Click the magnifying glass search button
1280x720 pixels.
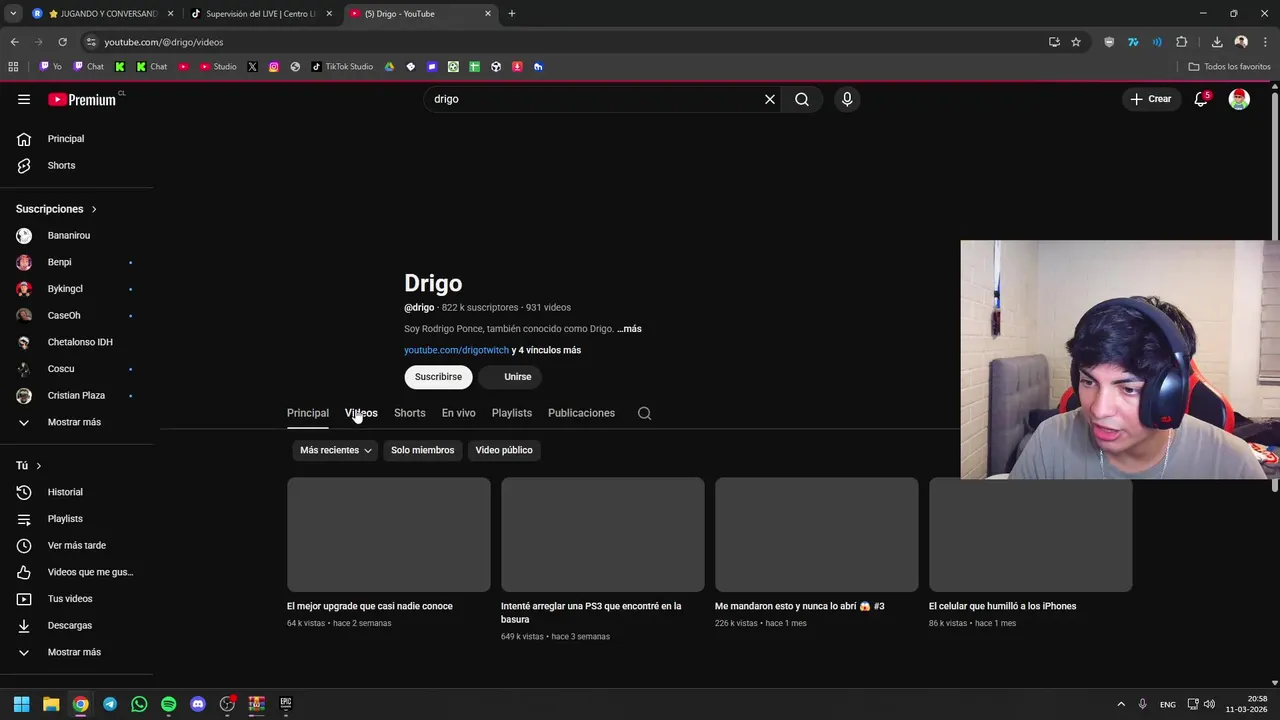pos(802,99)
